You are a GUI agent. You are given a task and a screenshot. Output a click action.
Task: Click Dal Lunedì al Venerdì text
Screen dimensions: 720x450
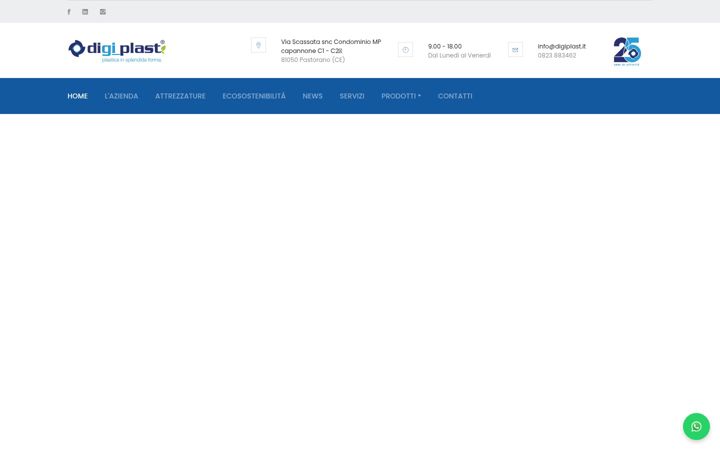coord(459,56)
